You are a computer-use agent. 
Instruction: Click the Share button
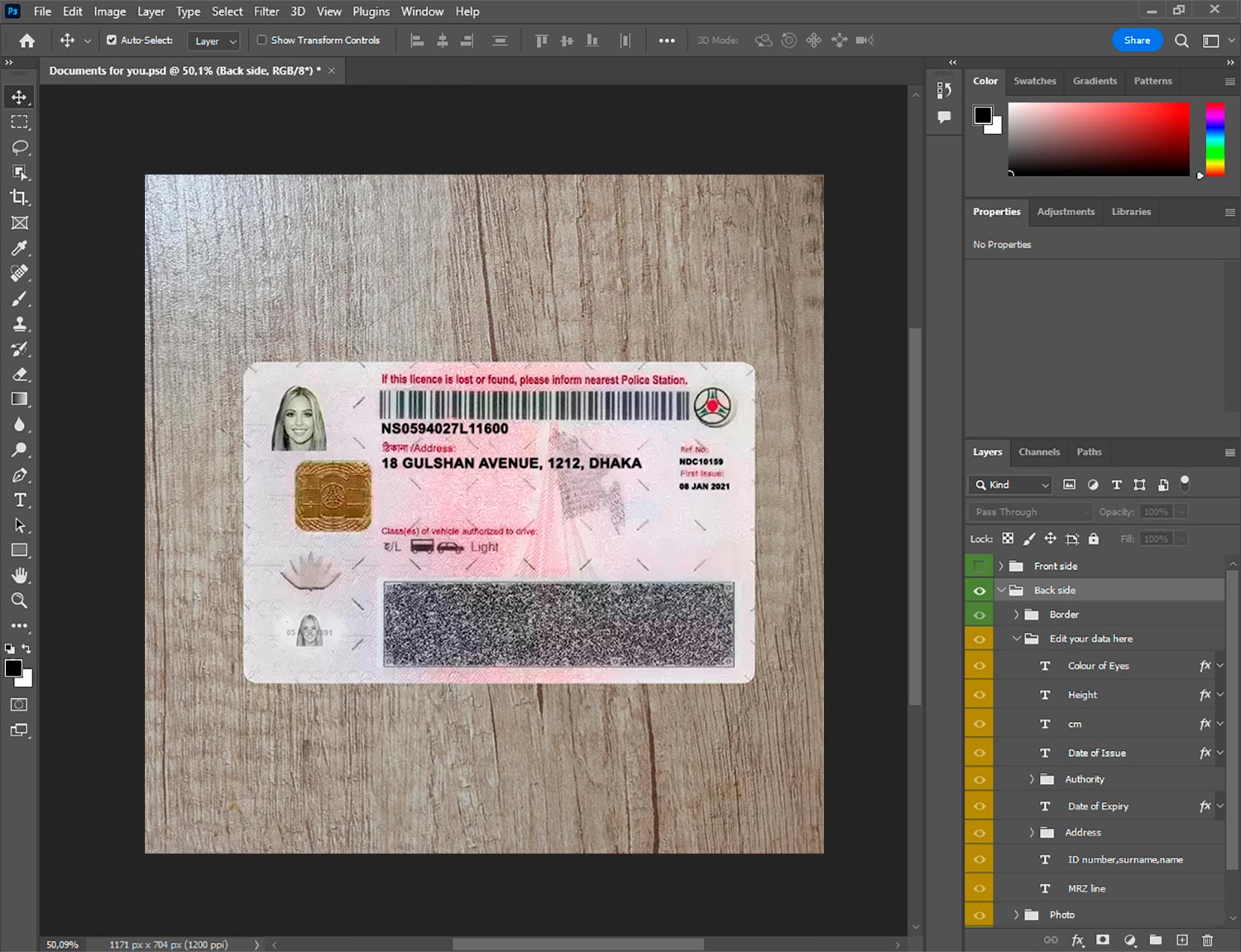point(1137,40)
